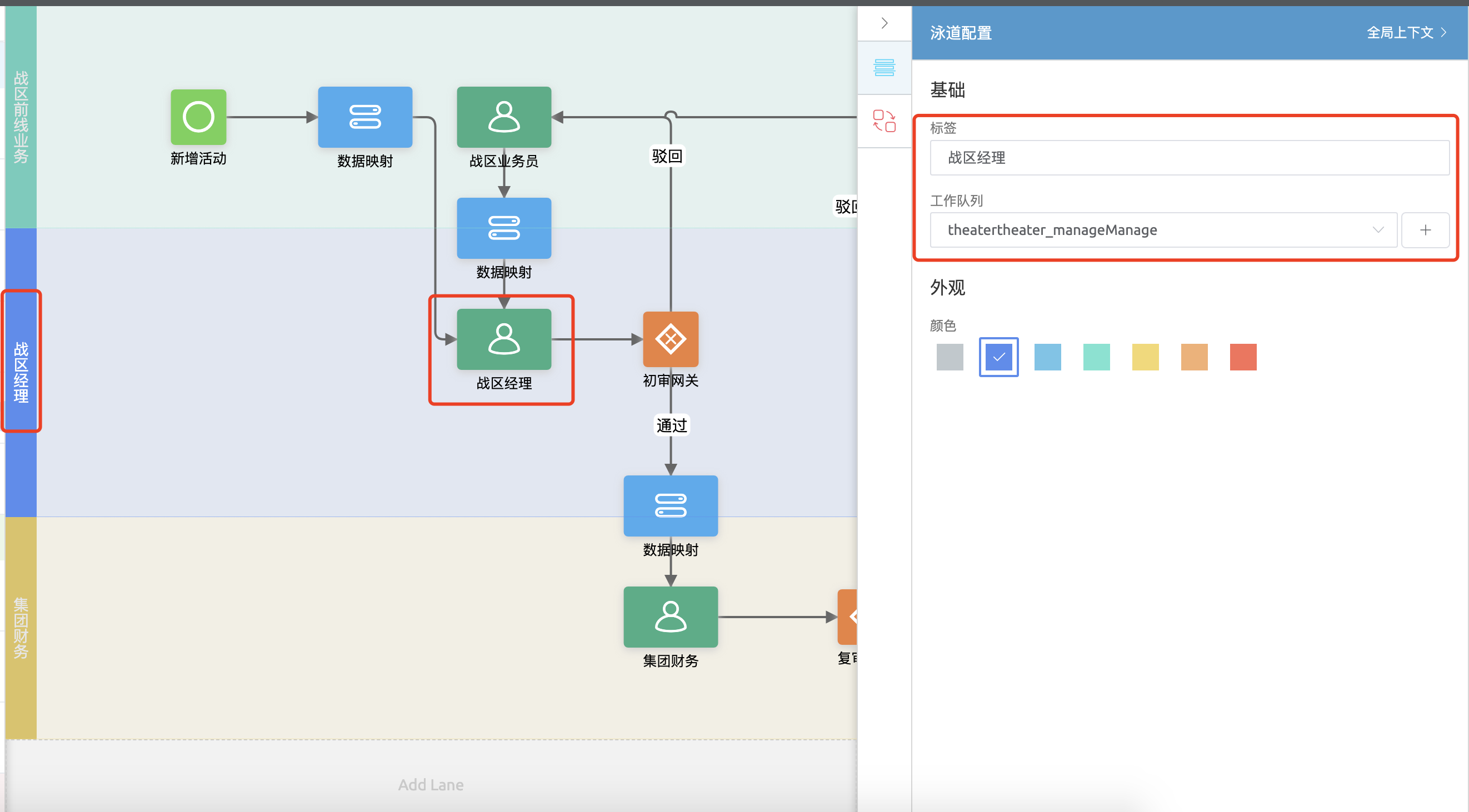This screenshot has width=1469, height=812.
Task: Collapse the right configuration panel arrow
Action: click(885, 23)
